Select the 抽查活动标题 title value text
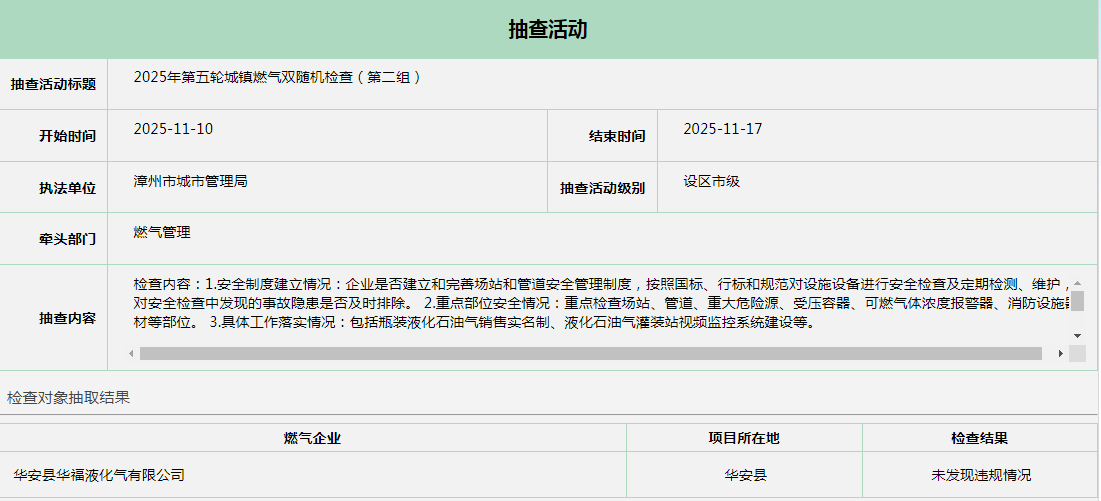This screenshot has height=501, width=1101. pos(277,77)
